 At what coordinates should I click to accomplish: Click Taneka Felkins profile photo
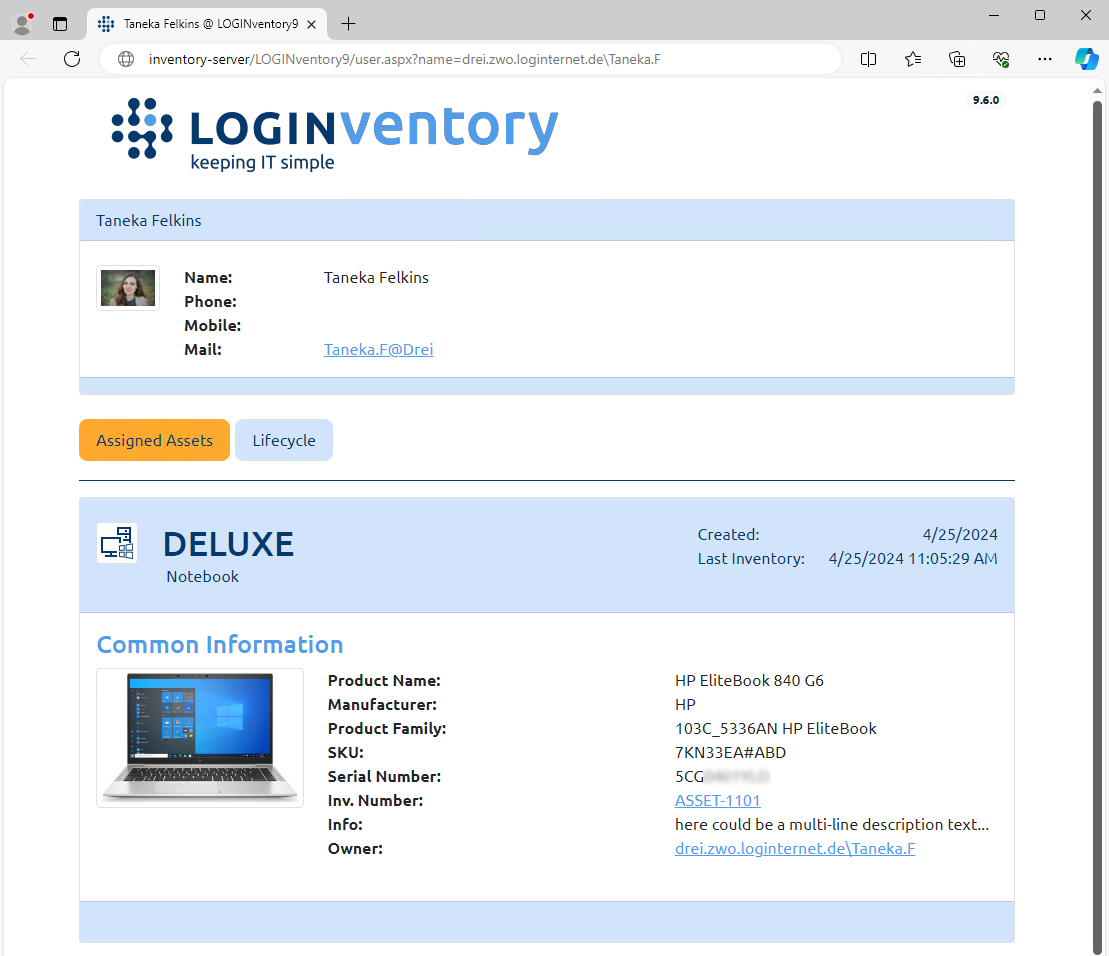click(x=128, y=288)
